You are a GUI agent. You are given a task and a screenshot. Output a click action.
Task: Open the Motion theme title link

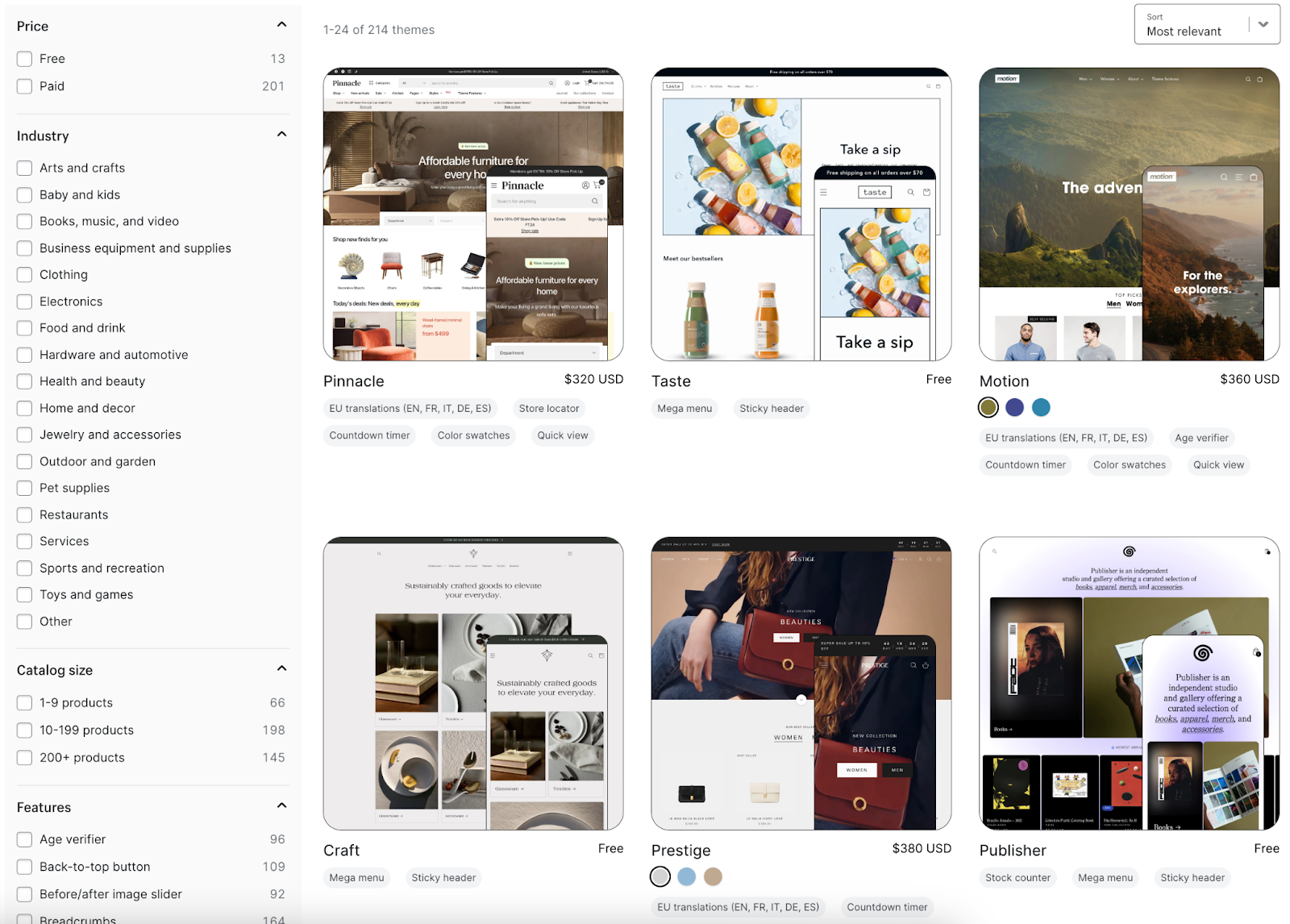pyautogui.click(x=1005, y=381)
